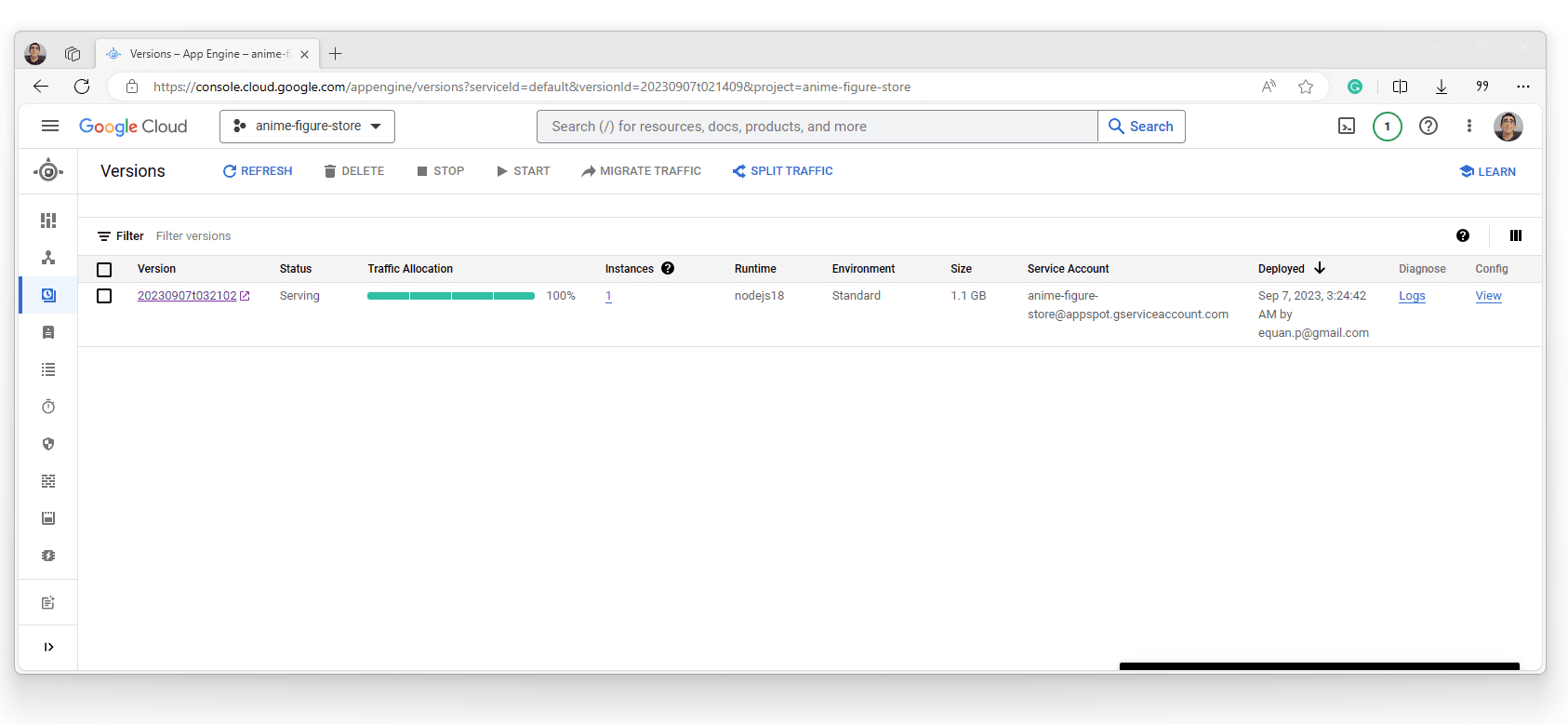Open the LEARN panel

pos(1488,172)
